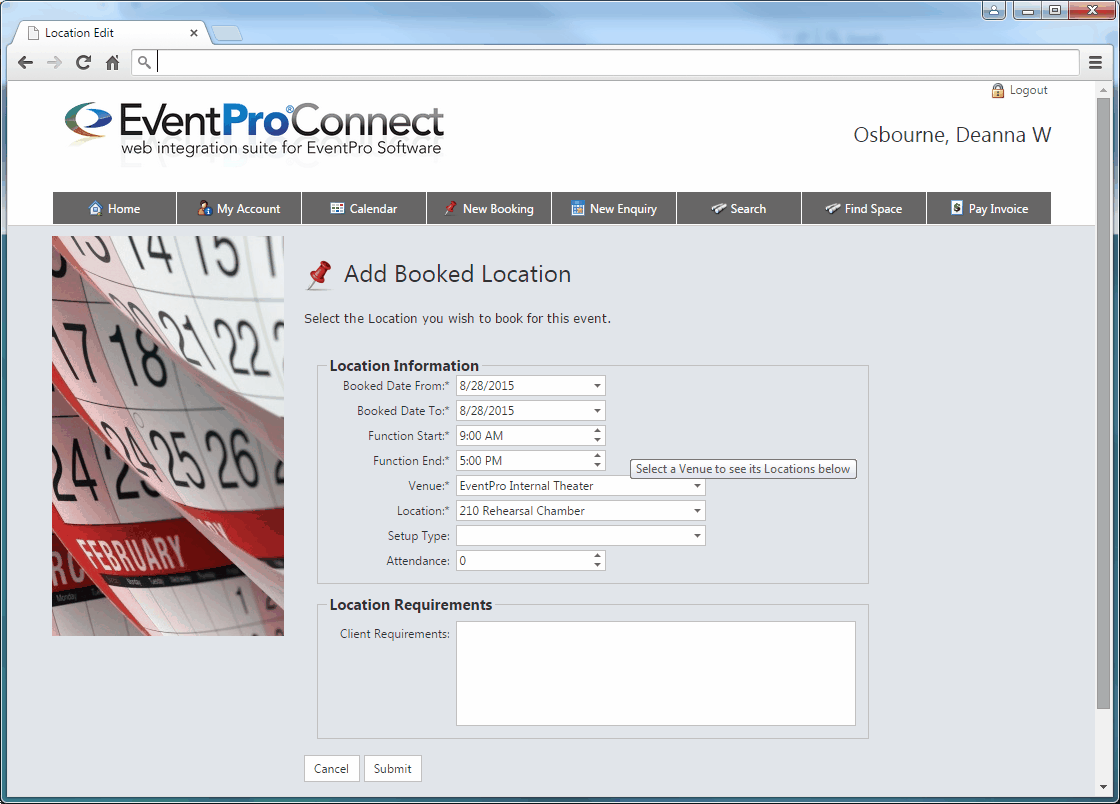This screenshot has width=1120, height=804.
Task: Click the Logout link
Action: 1029,90
